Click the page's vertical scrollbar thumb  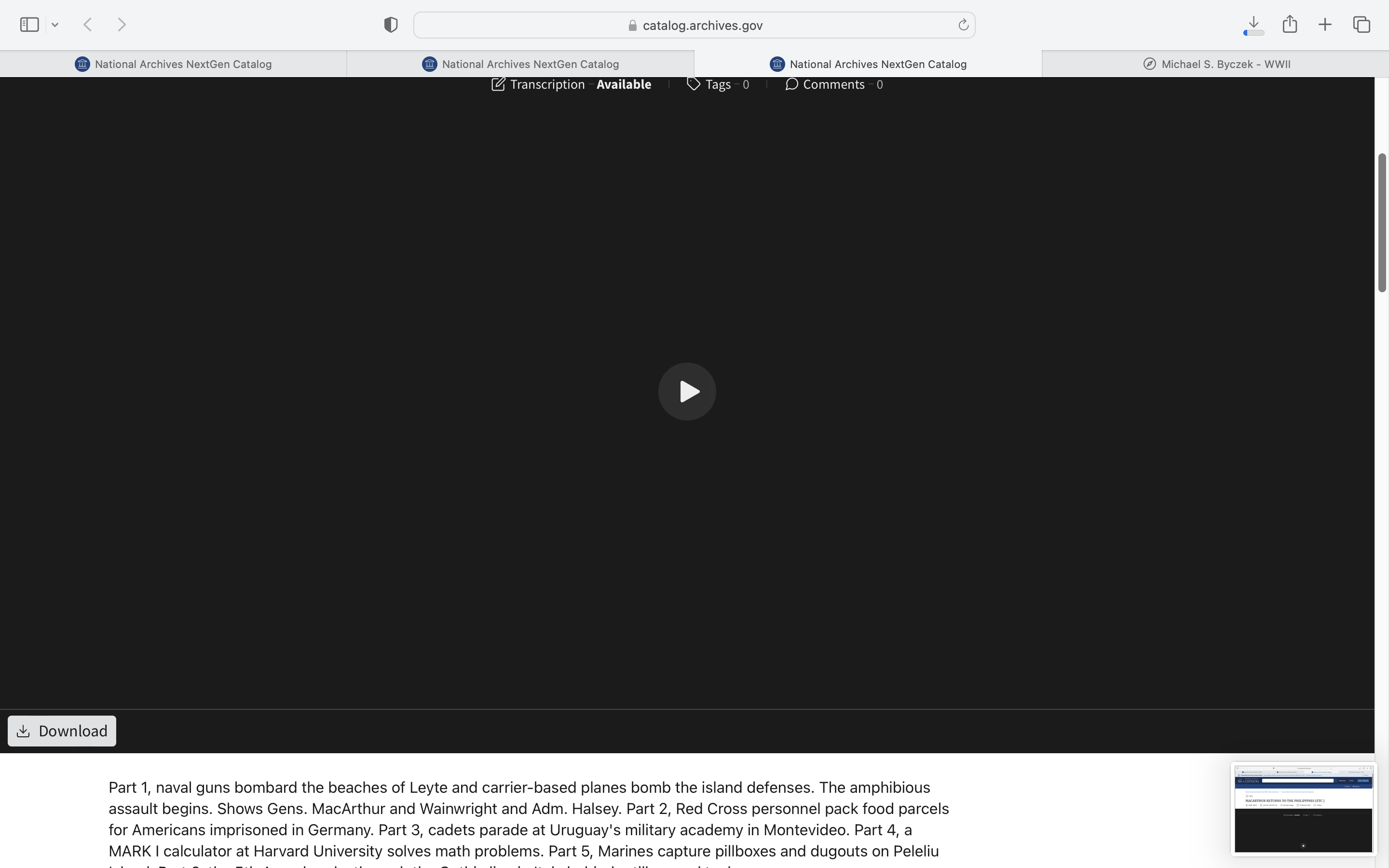click(x=1382, y=223)
